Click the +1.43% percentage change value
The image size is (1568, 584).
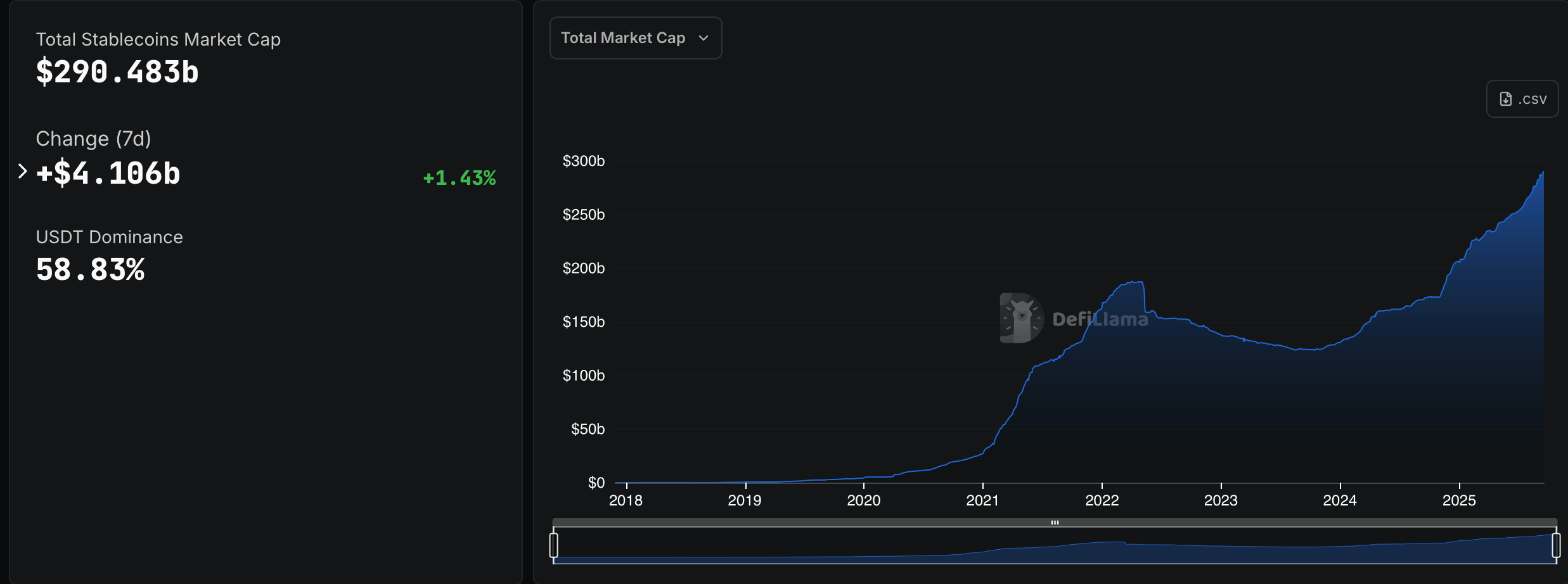click(459, 178)
